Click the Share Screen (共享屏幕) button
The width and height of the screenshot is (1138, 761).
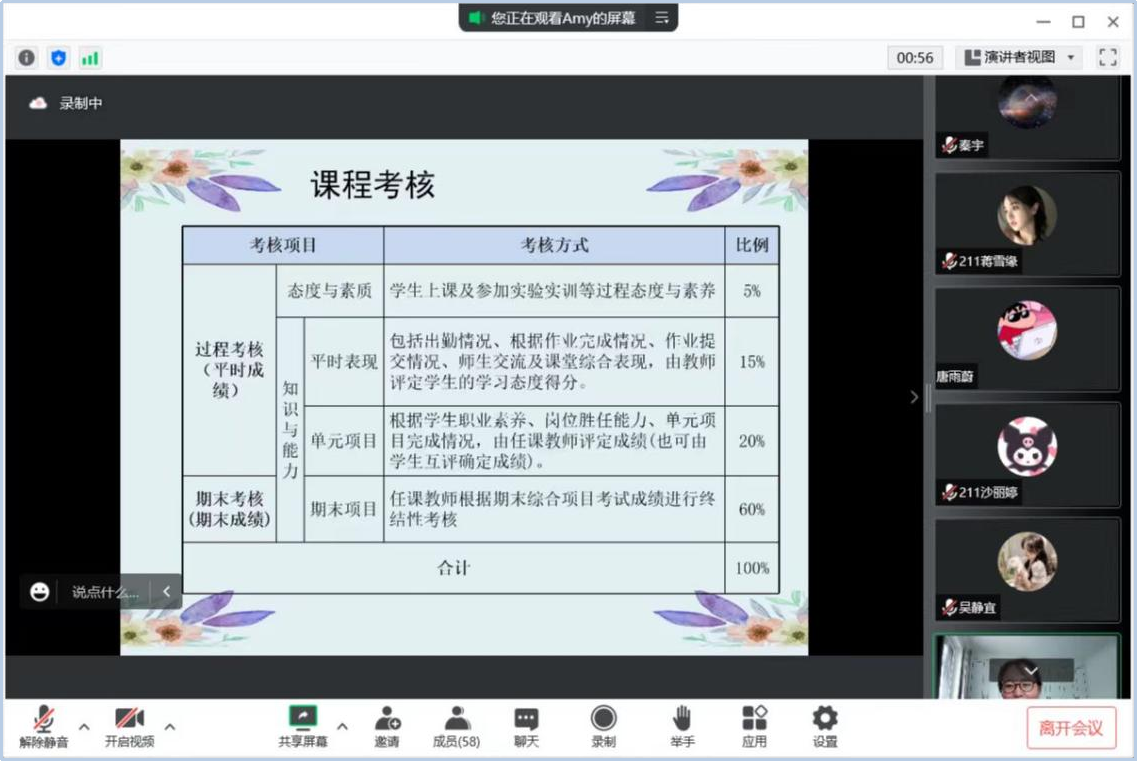pyautogui.click(x=302, y=726)
